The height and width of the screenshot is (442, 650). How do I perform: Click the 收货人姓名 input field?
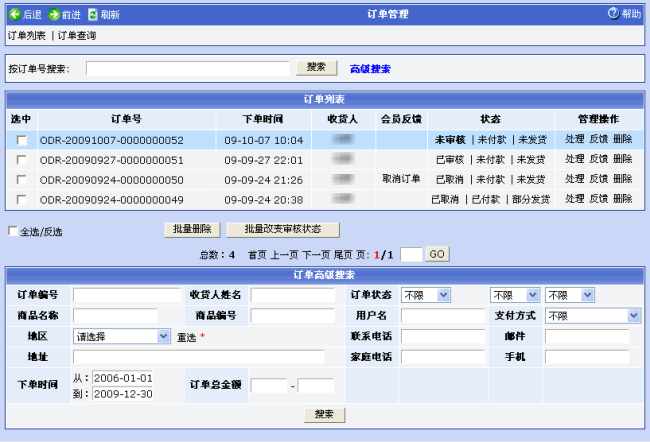coord(292,296)
